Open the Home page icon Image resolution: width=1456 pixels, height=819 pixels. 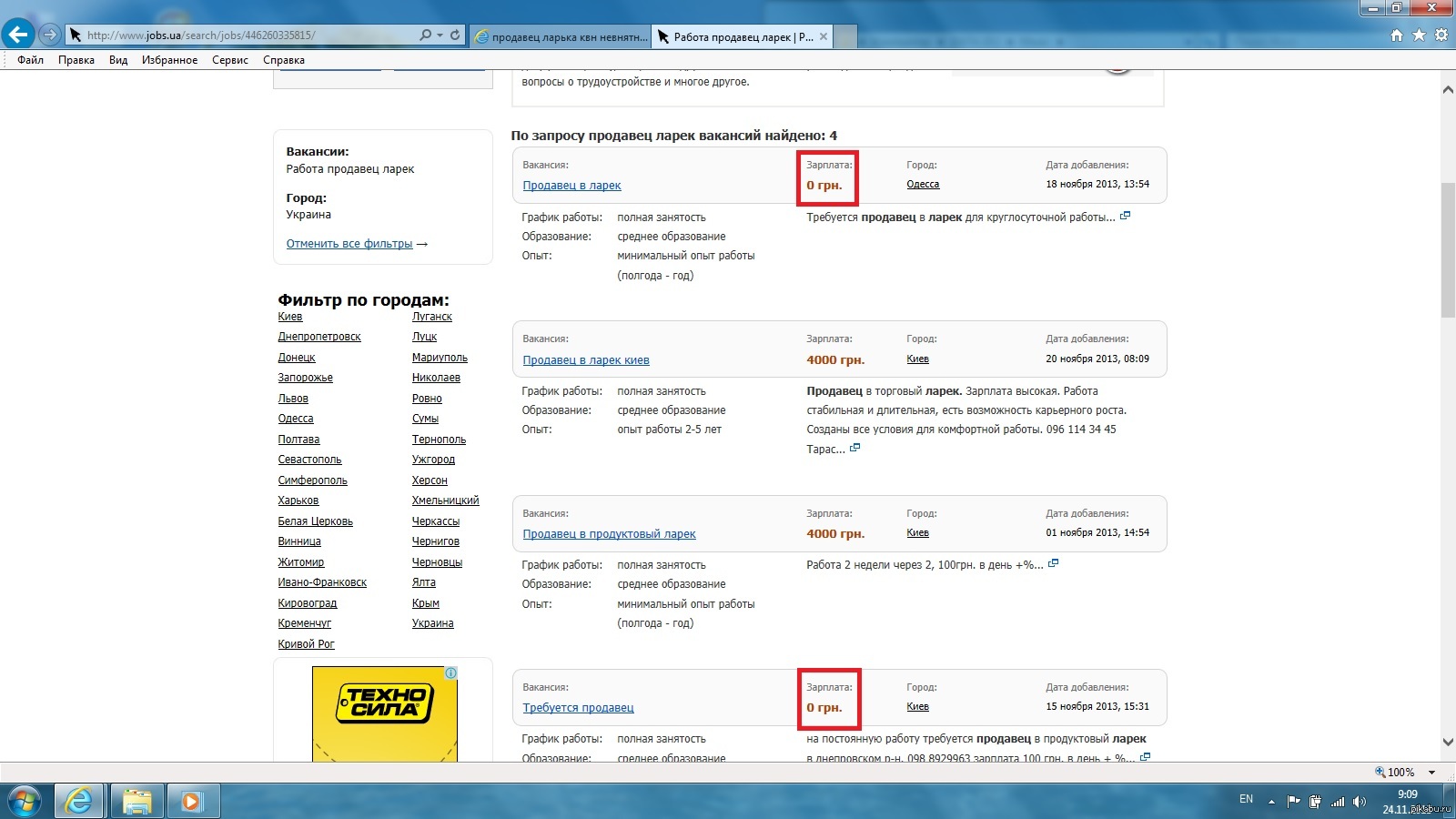click(x=1397, y=35)
